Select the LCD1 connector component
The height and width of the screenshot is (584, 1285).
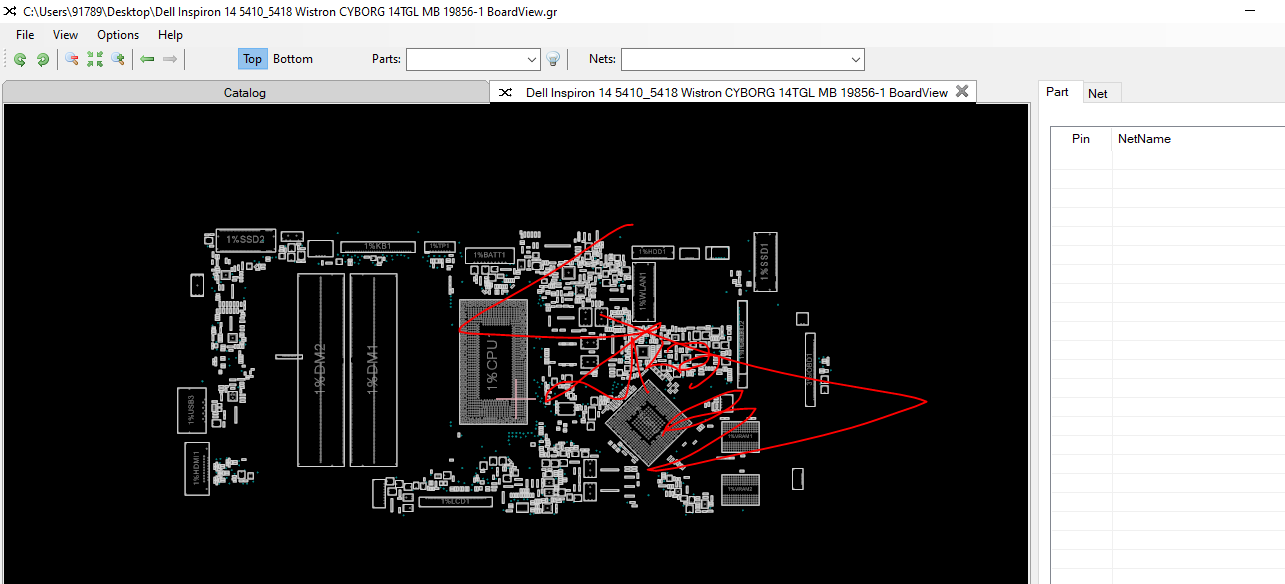[x=456, y=501]
